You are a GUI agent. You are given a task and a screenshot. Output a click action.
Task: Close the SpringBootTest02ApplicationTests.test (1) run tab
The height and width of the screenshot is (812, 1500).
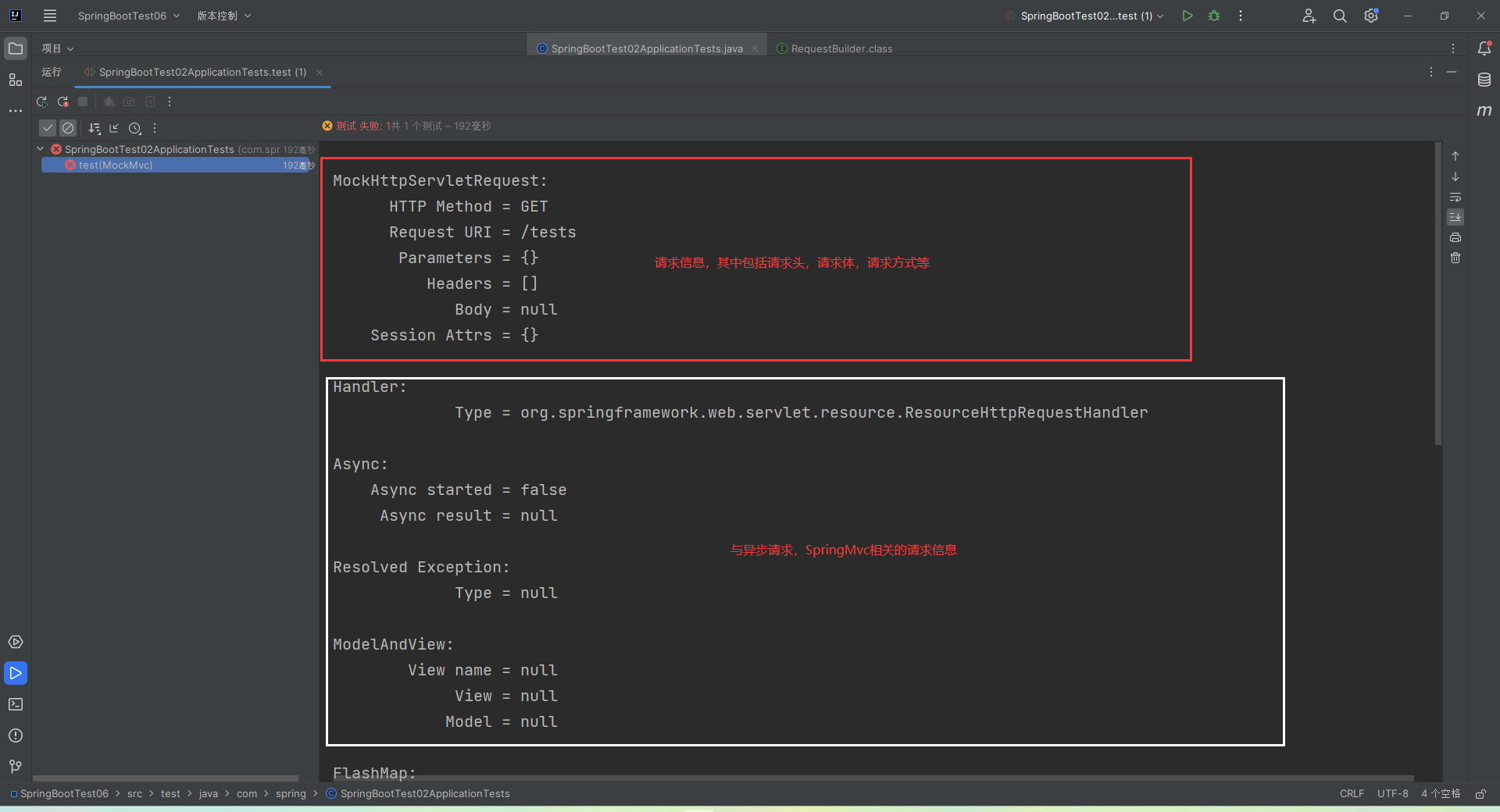pyautogui.click(x=320, y=73)
